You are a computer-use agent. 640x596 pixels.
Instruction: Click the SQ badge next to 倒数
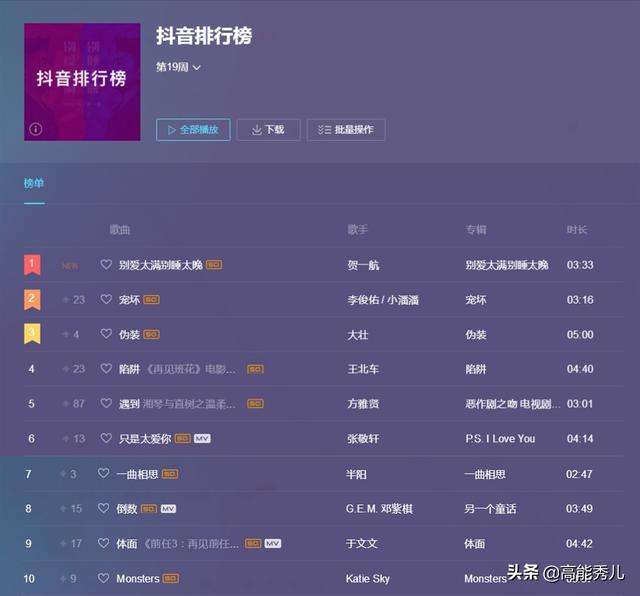coord(149,509)
